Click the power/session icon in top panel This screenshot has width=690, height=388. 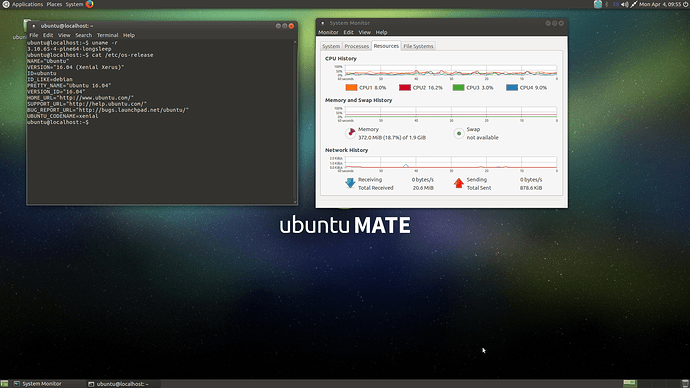click(686, 4)
